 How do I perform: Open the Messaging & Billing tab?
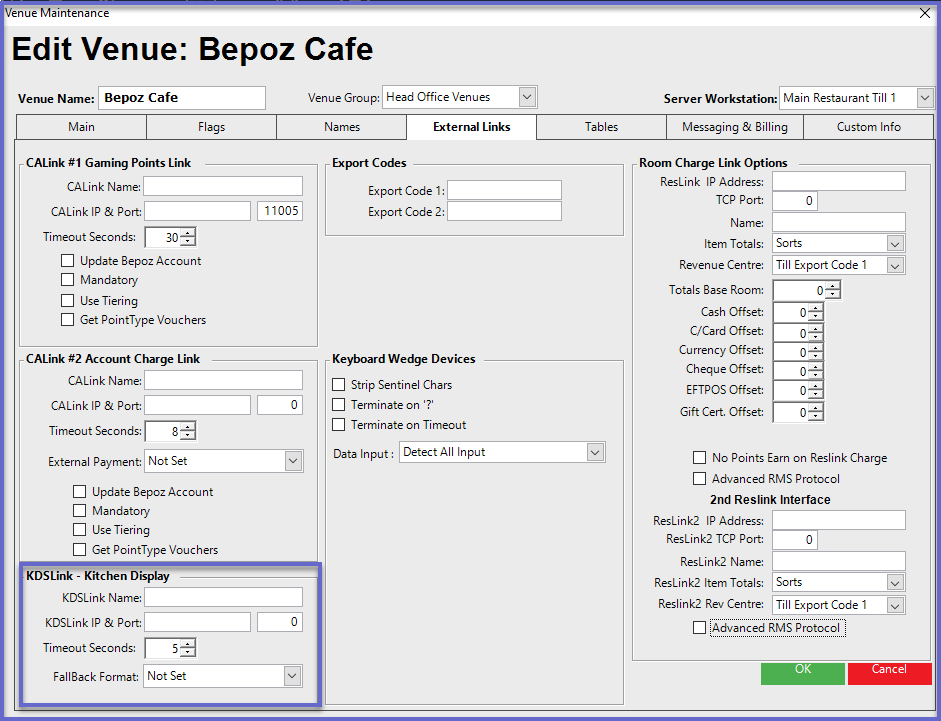pos(734,127)
